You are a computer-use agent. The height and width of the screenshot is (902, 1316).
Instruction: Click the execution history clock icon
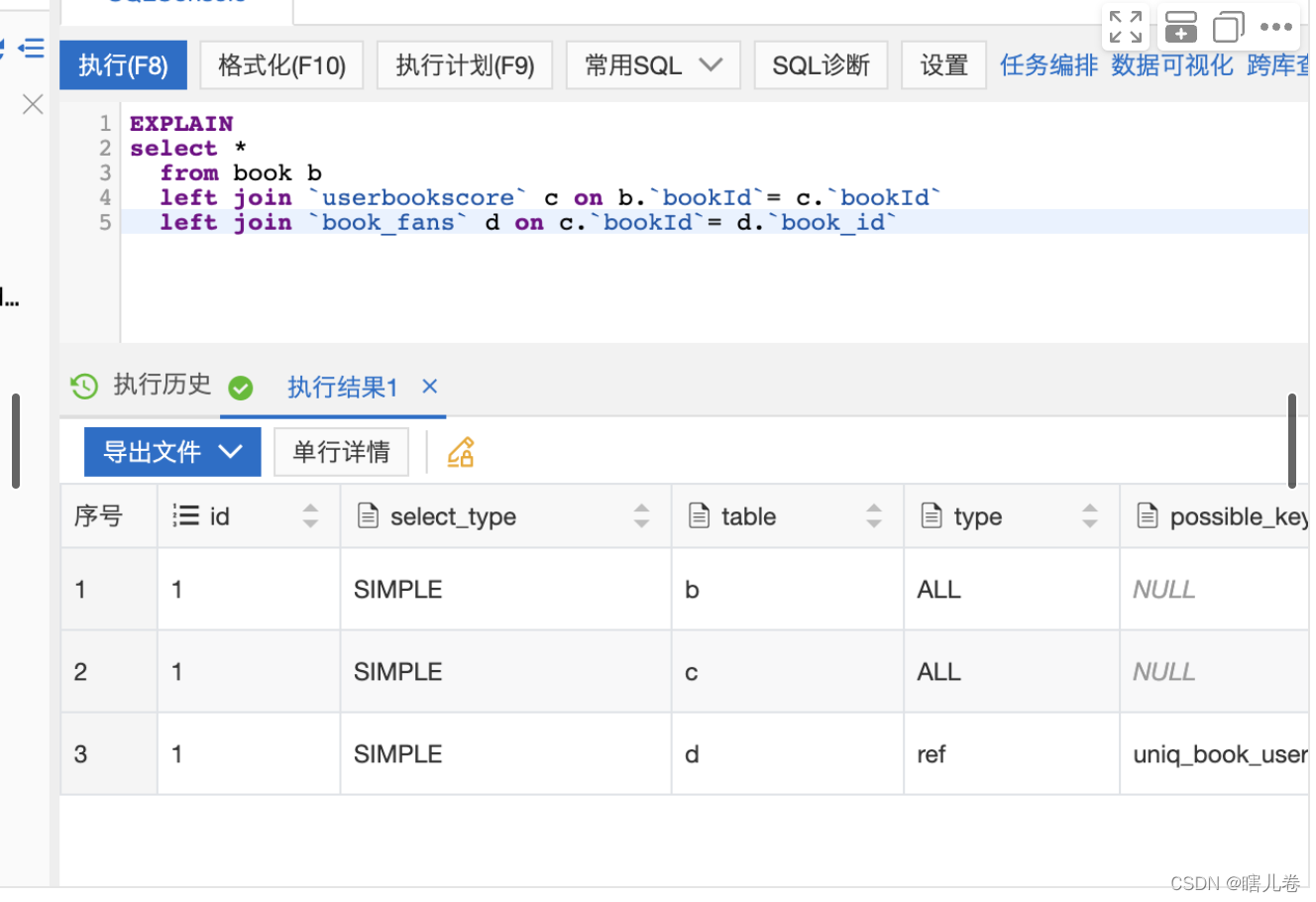(x=84, y=386)
